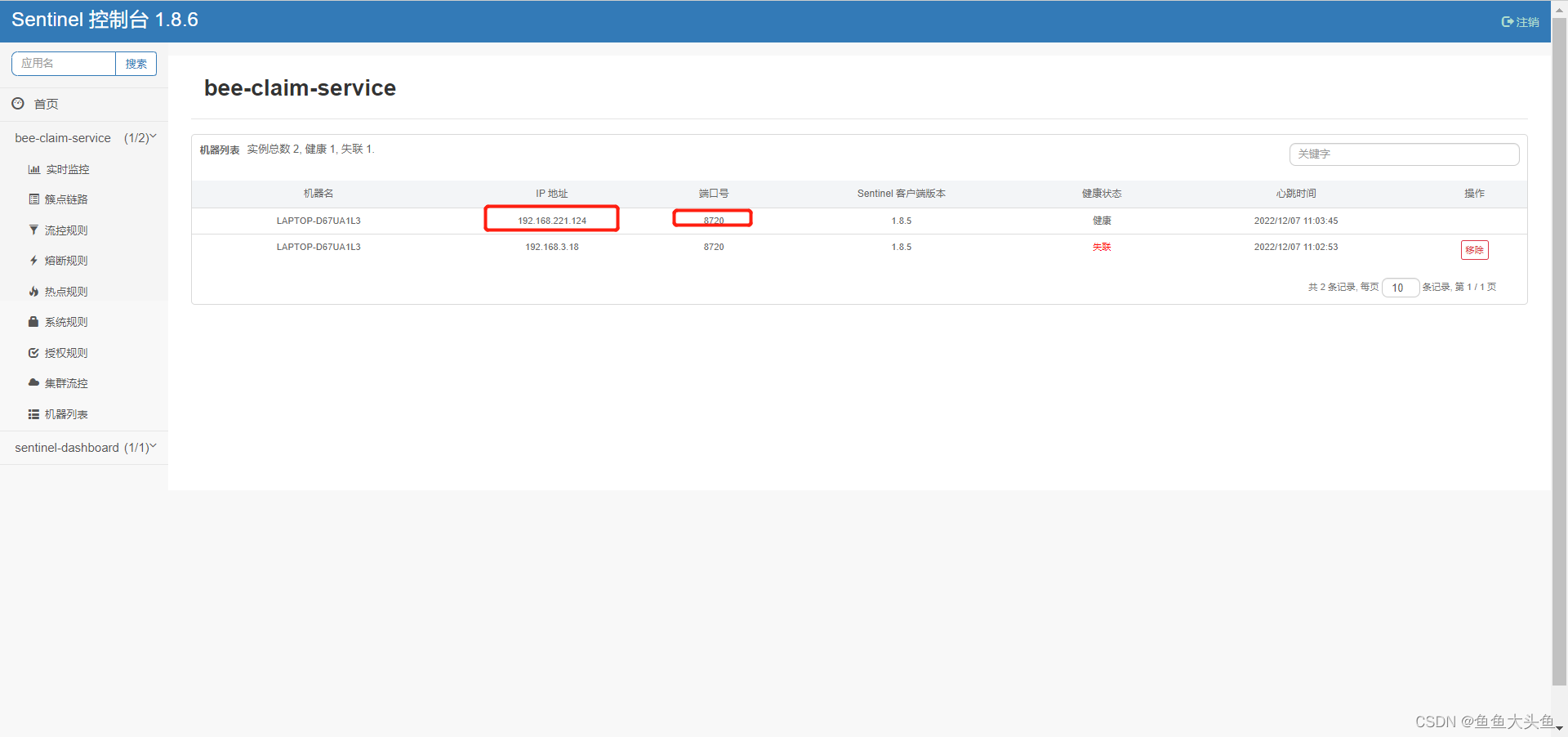Open the 熔断规则 circuit breaking rules
Image resolution: width=1568 pixels, height=737 pixels.
click(67, 260)
